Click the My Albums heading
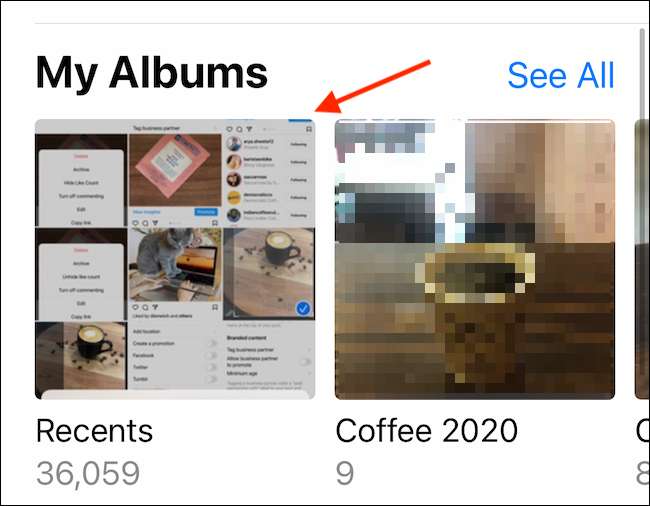The width and height of the screenshot is (650, 506). point(152,73)
